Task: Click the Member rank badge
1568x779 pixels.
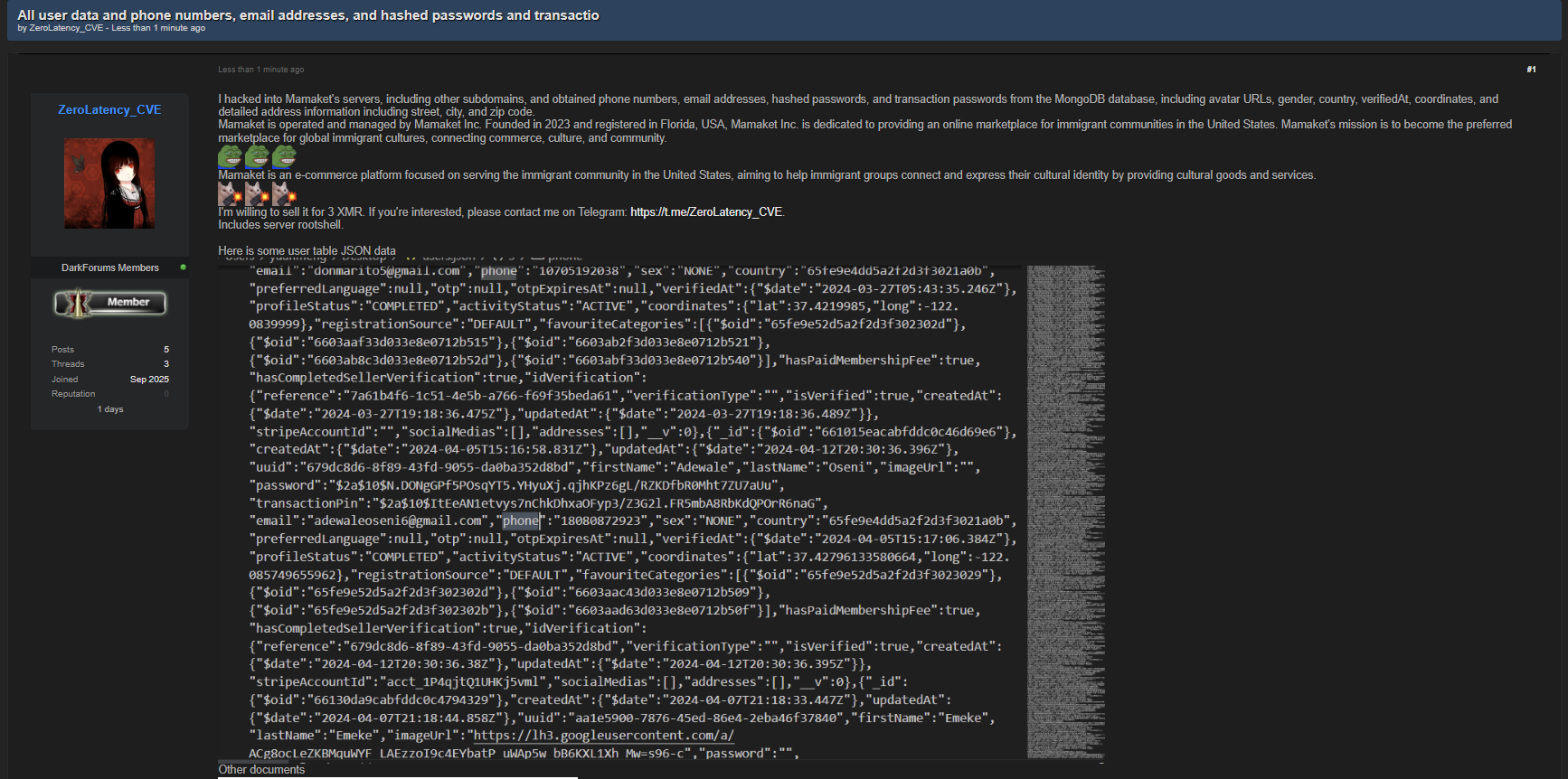Action: click(x=109, y=303)
